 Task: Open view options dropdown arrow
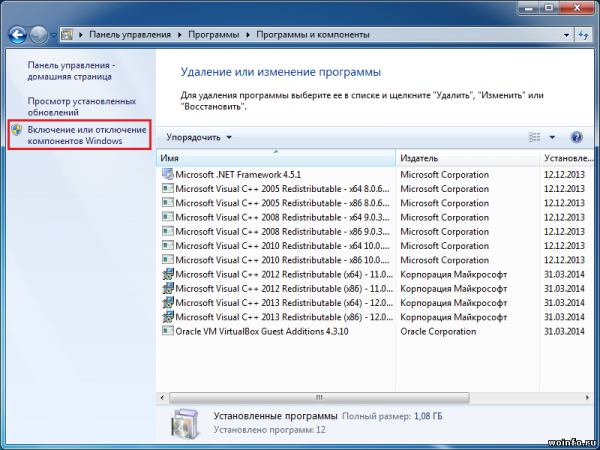(552, 137)
